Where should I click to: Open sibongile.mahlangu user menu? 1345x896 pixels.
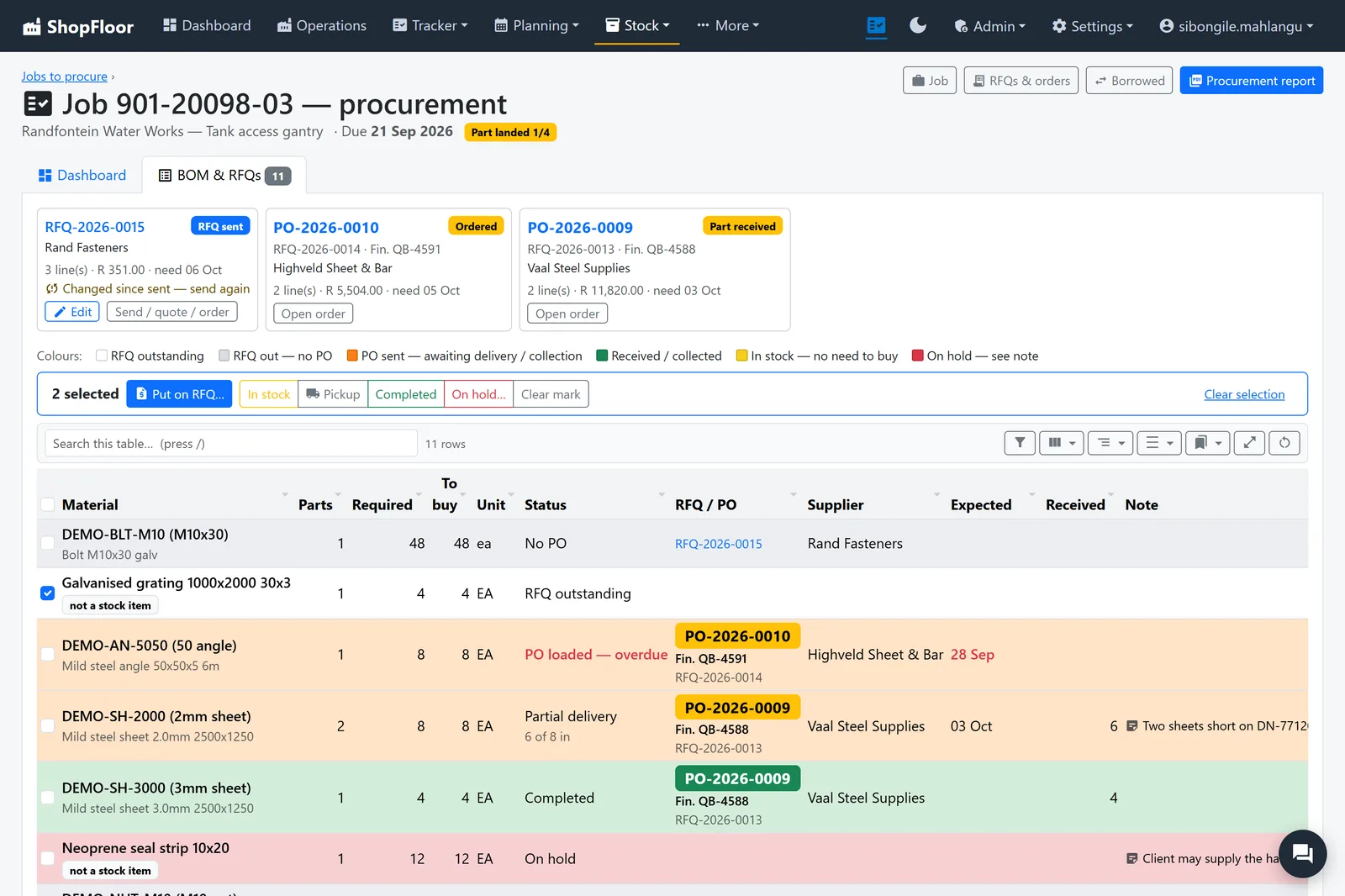[x=1236, y=26]
